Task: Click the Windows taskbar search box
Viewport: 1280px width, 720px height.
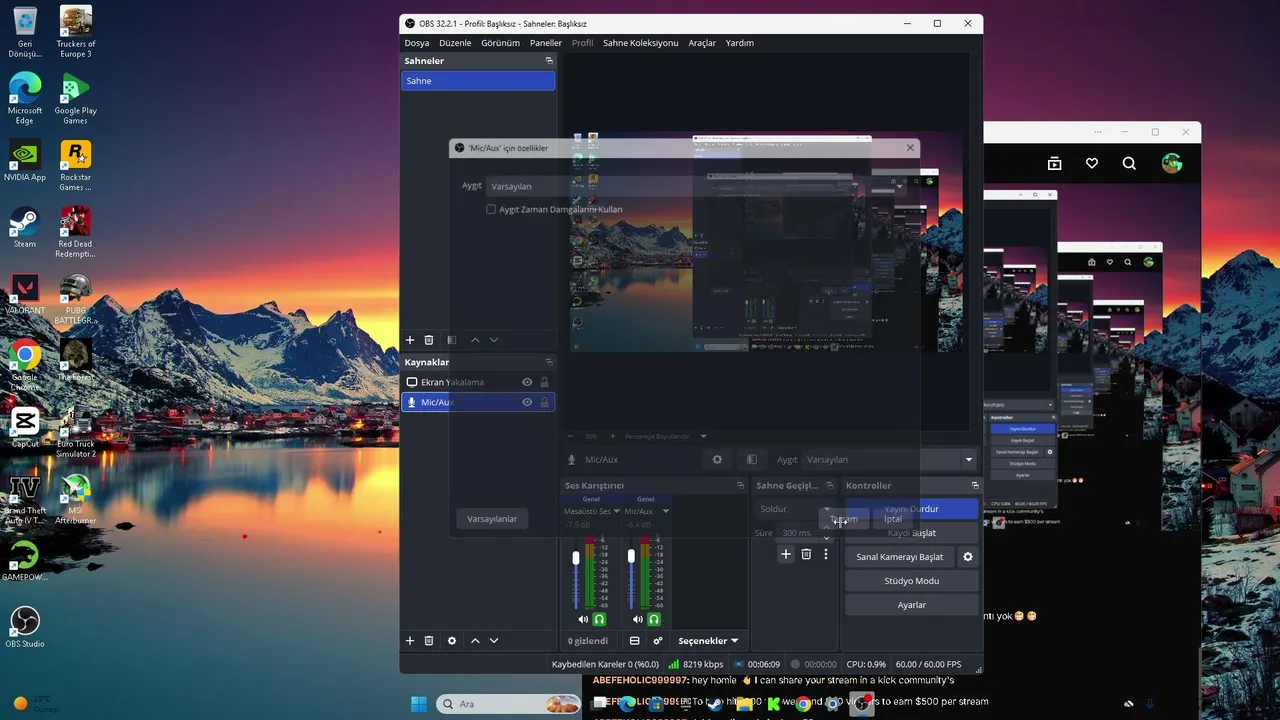Action: (509, 704)
